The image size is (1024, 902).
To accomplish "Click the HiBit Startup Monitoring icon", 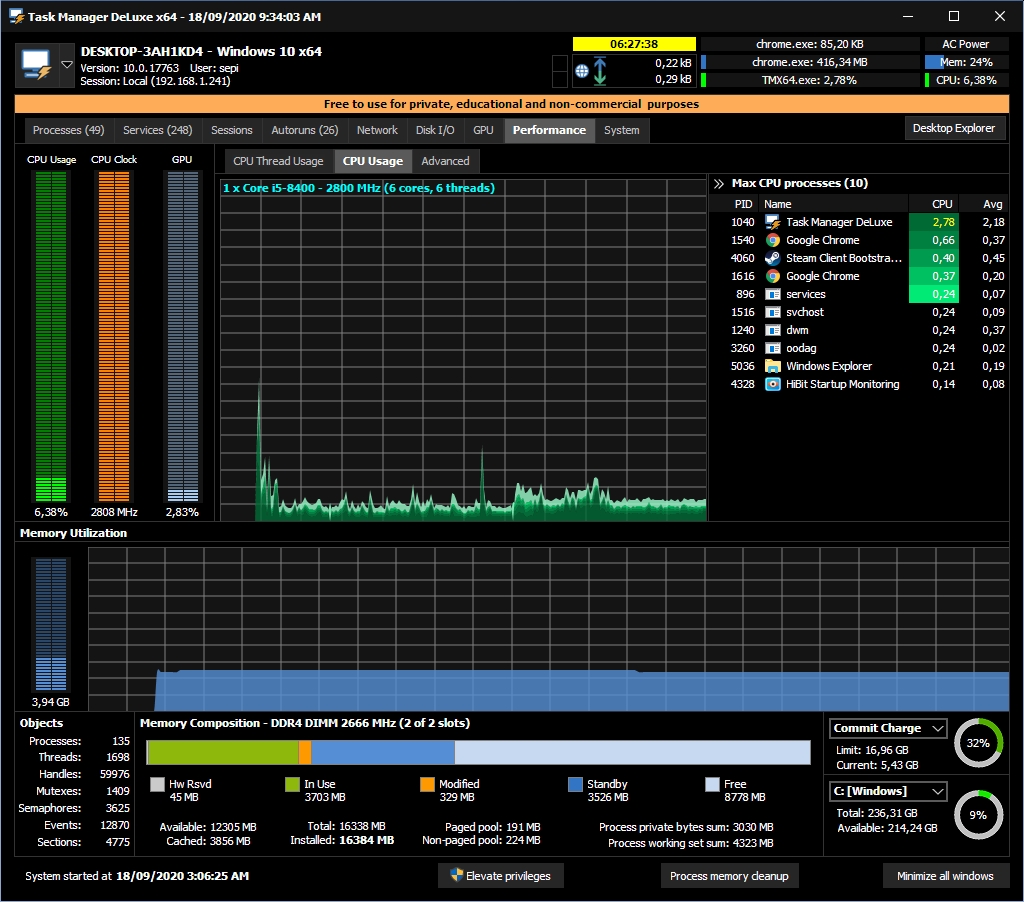I will 772,384.
